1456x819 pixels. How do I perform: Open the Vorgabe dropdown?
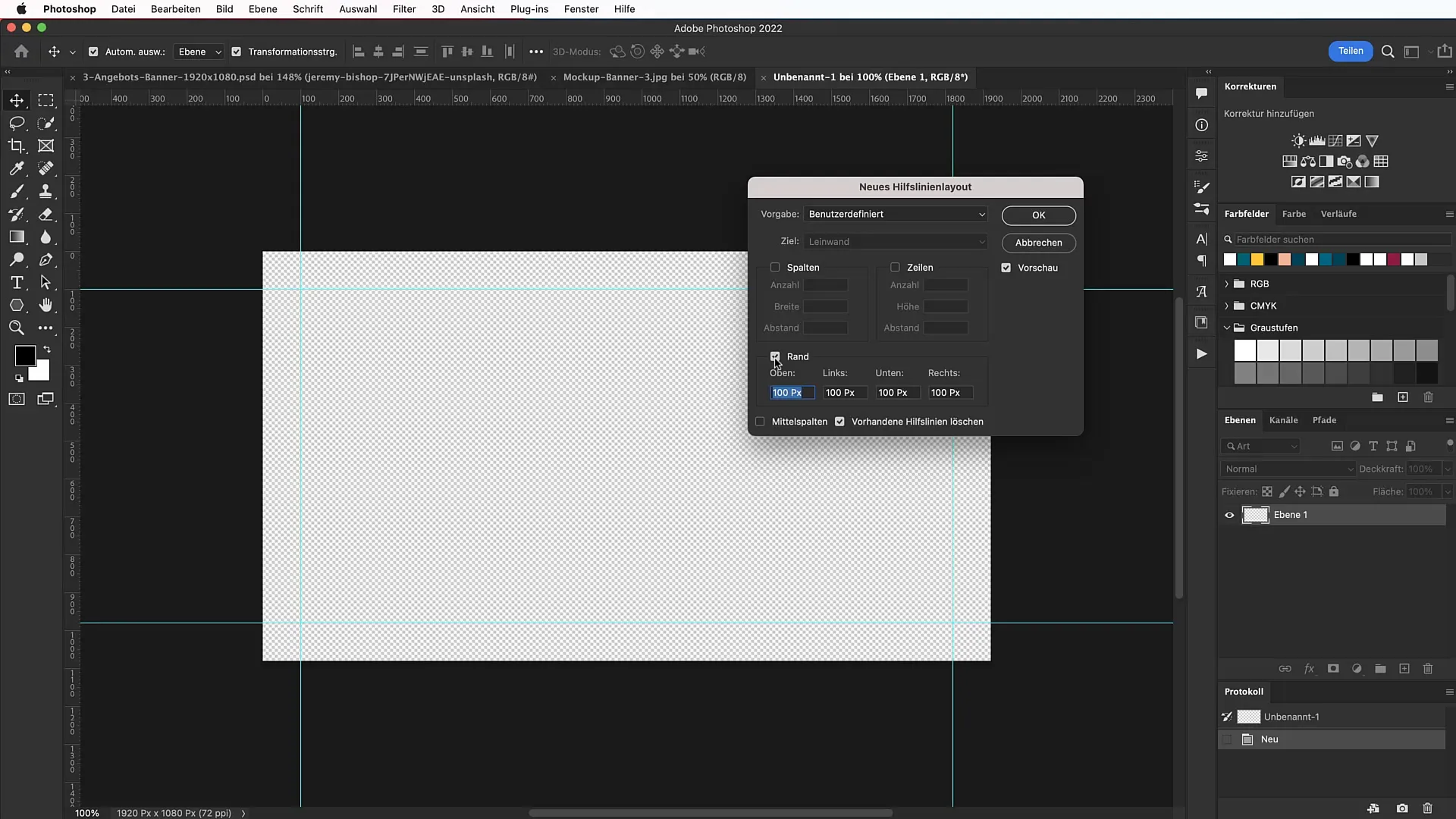[896, 214]
